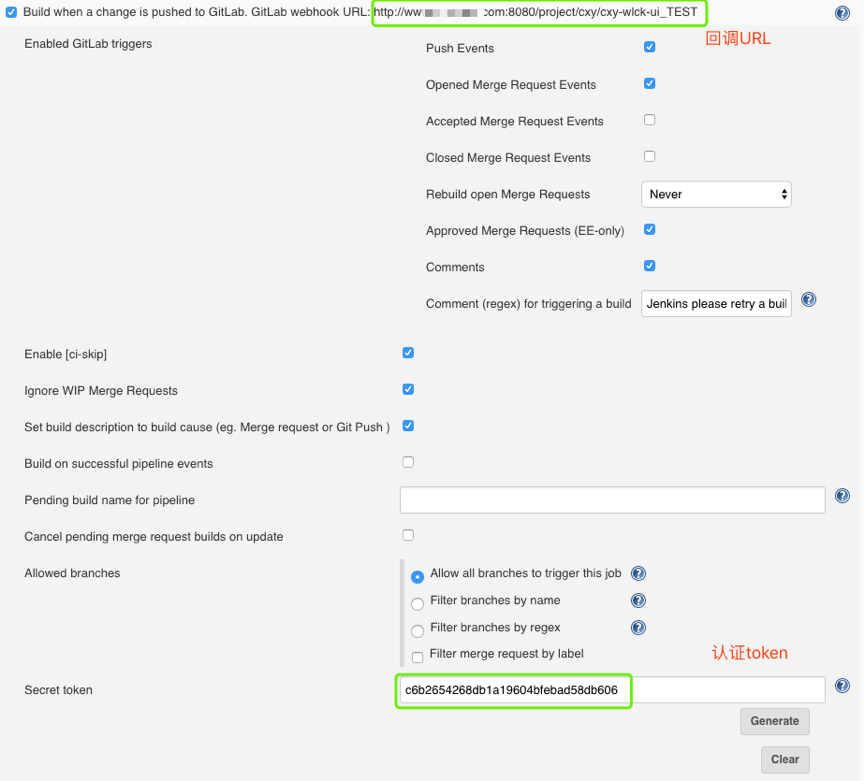Uncheck Build when a change is pushed to GitLab
864x781 pixels.
[12, 13]
